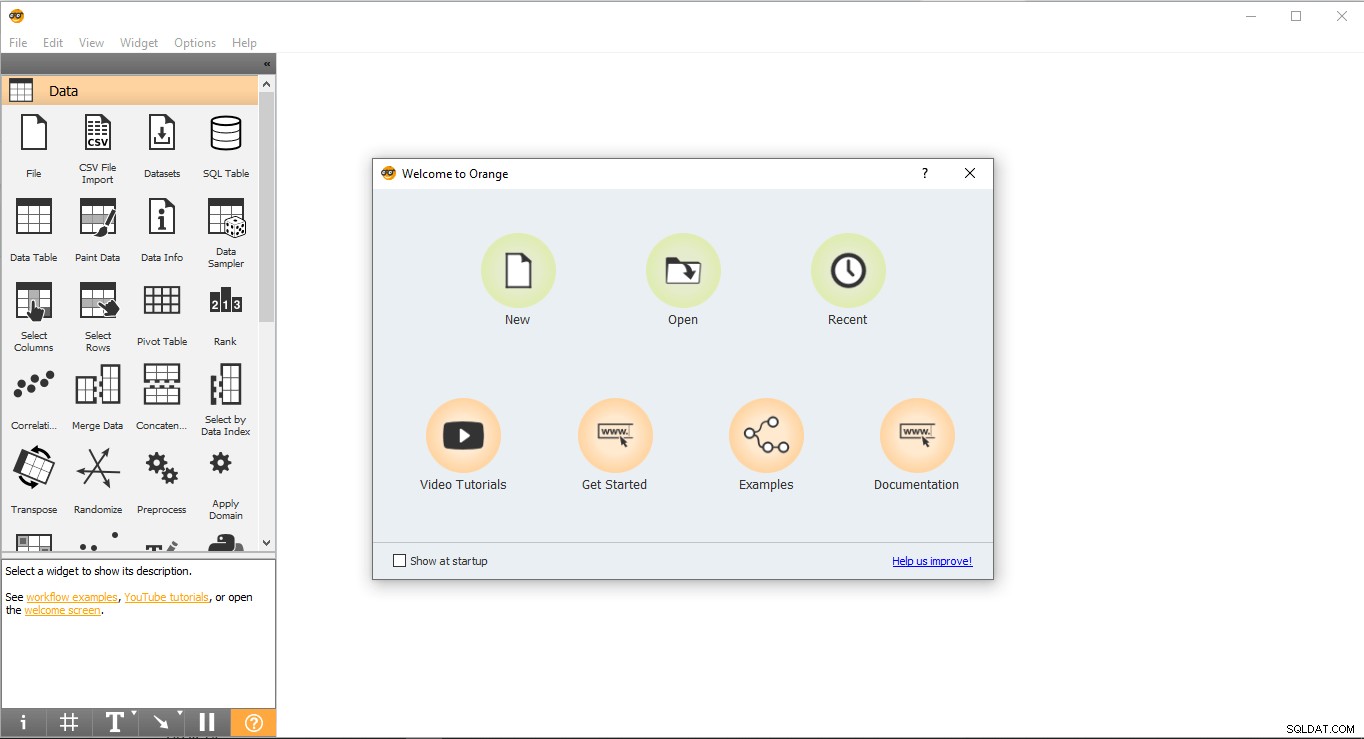Select the text annotation tool
The image size is (1364, 739).
tap(114, 722)
